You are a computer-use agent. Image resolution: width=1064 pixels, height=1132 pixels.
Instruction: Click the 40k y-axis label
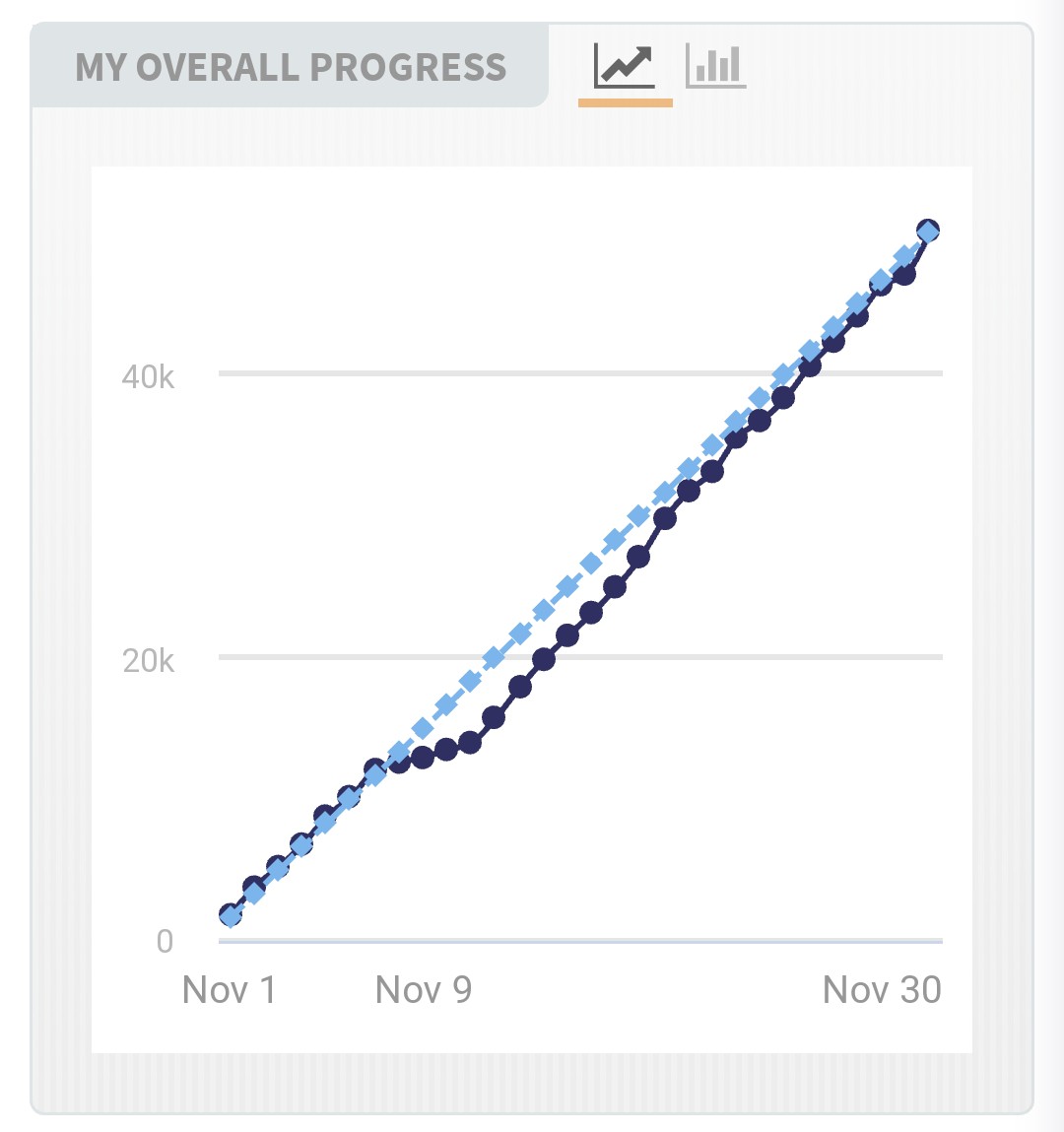tap(148, 377)
